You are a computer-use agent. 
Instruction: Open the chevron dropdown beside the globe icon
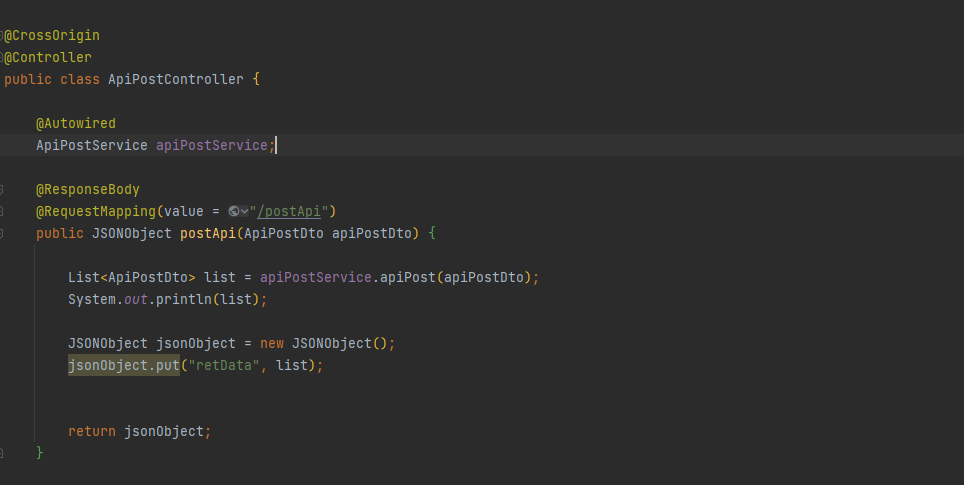click(244, 211)
